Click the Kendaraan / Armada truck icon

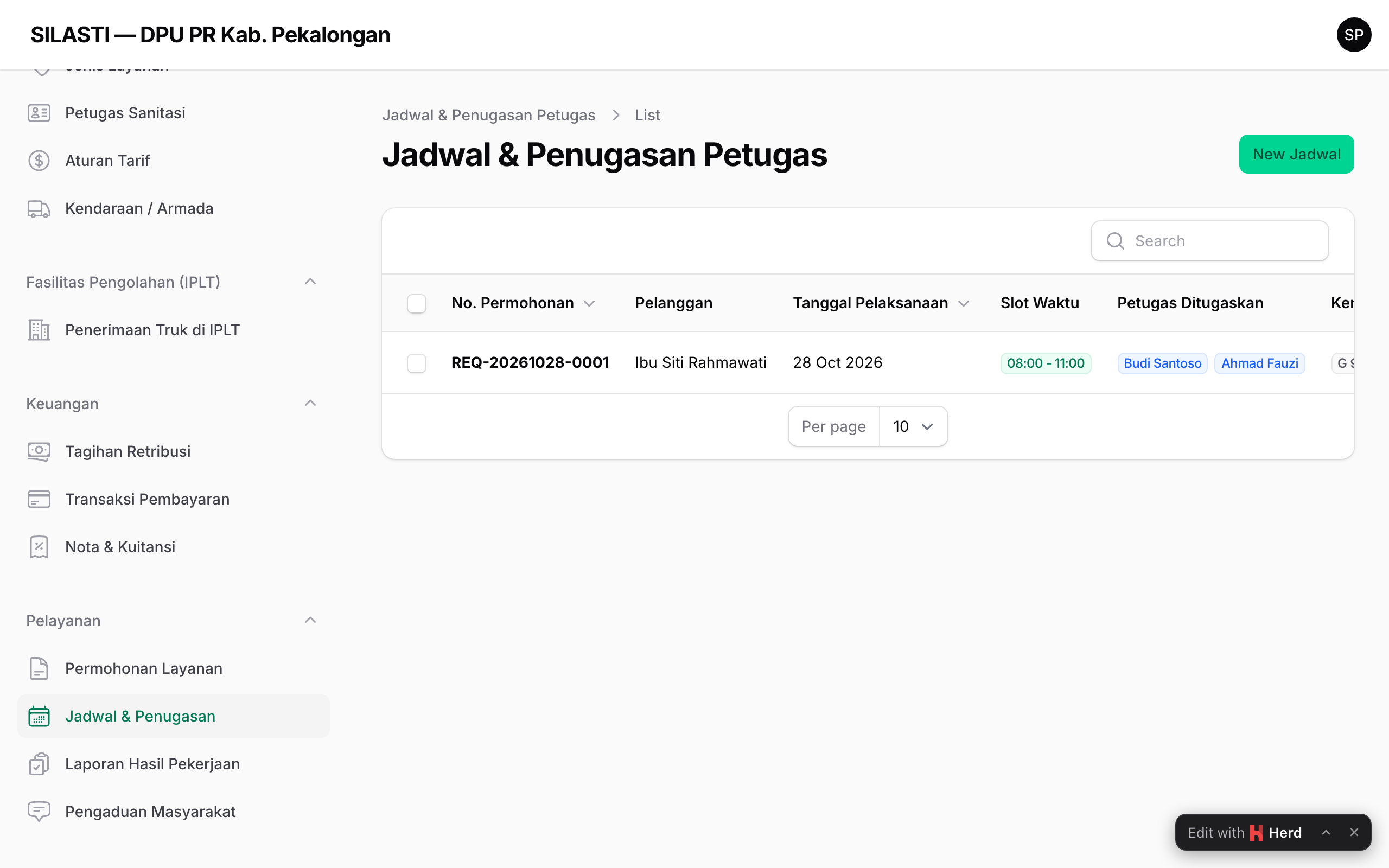(x=39, y=208)
